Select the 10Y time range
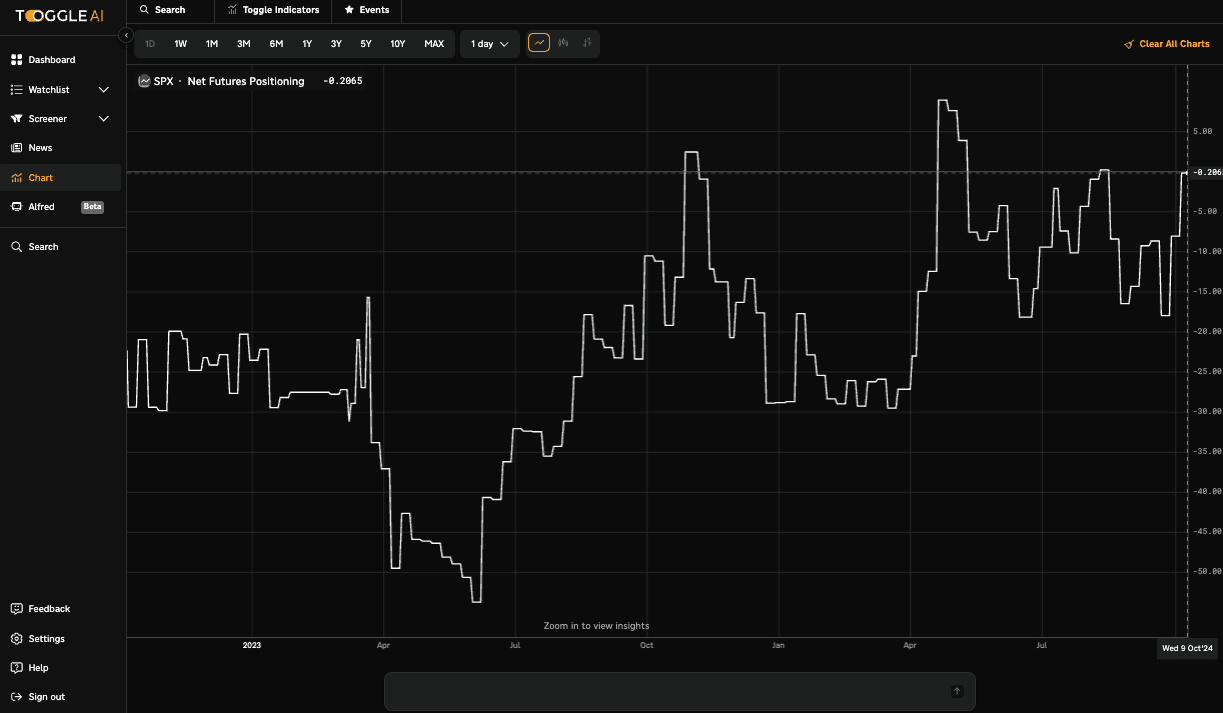 pos(398,44)
